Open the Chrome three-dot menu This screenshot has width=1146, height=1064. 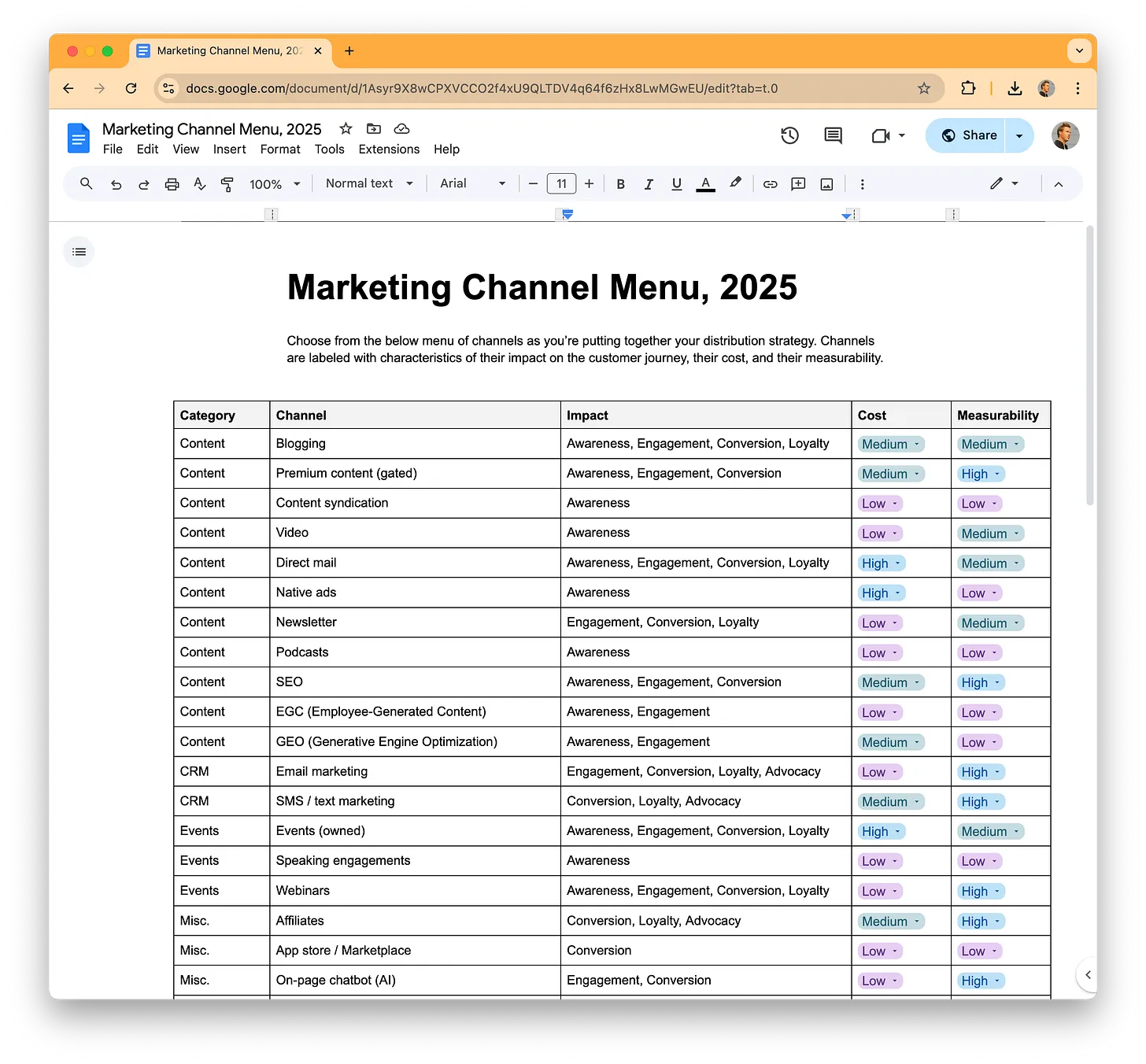click(x=1078, y=88)
